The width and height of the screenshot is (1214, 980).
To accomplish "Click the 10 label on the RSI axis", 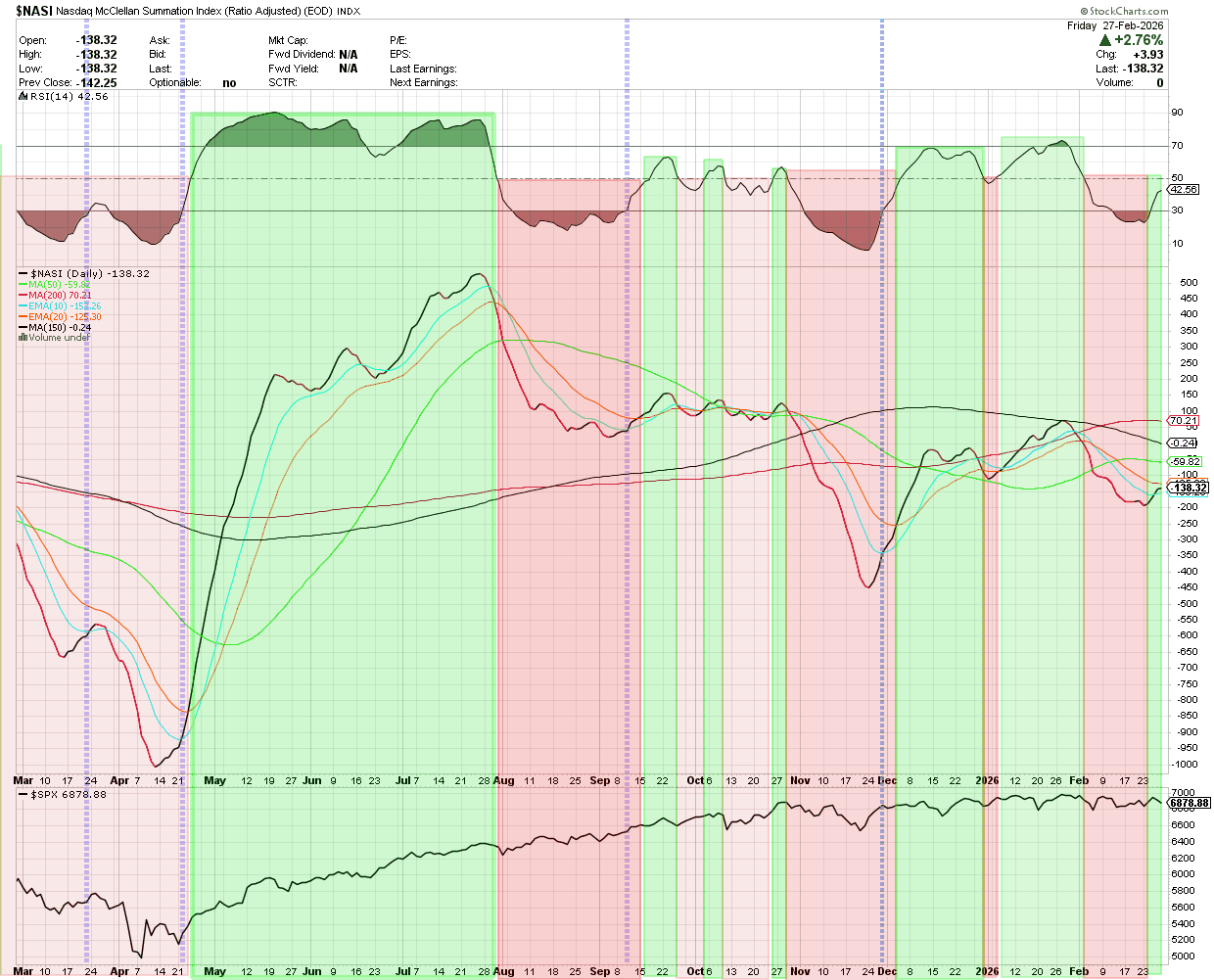I will (x=1177, y=244).
